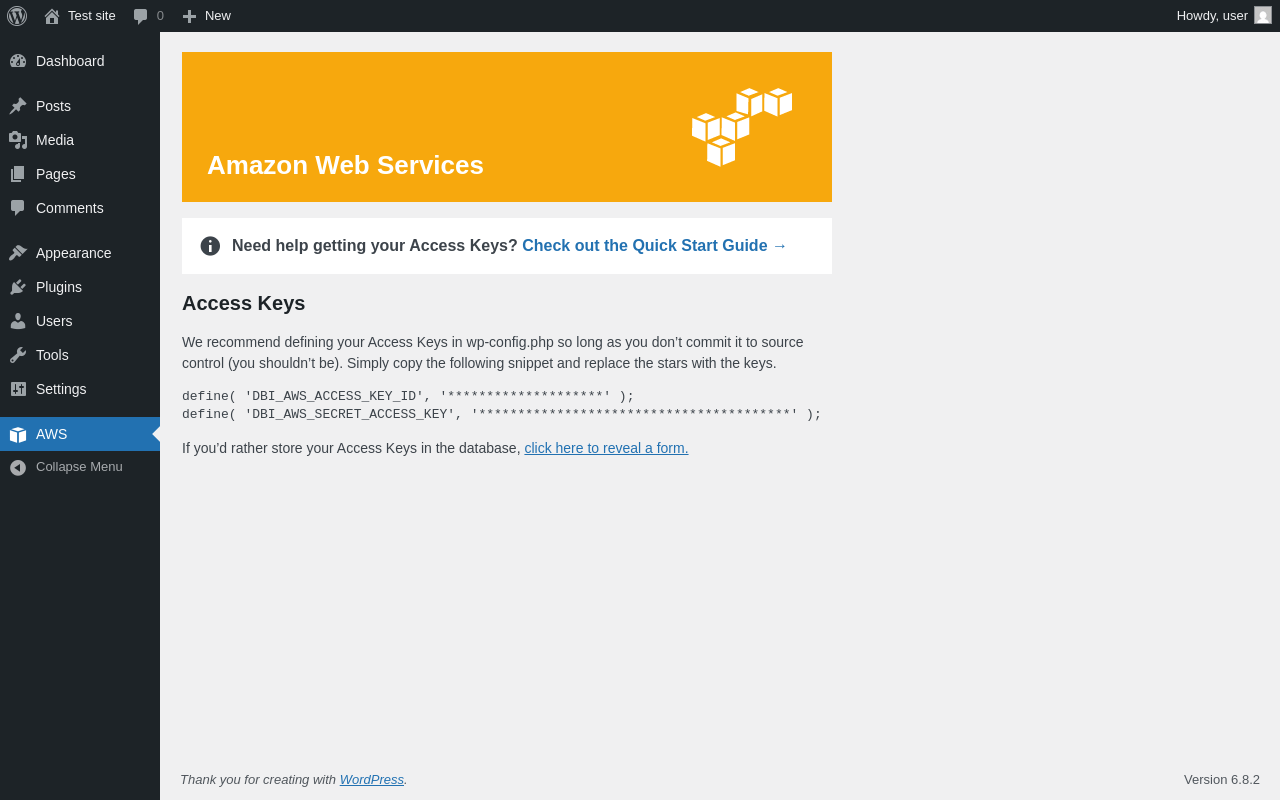Click the Comments speech bubble sidebar icon
The height and width of the screenshot is (800, 1280).
click(18, 208)
